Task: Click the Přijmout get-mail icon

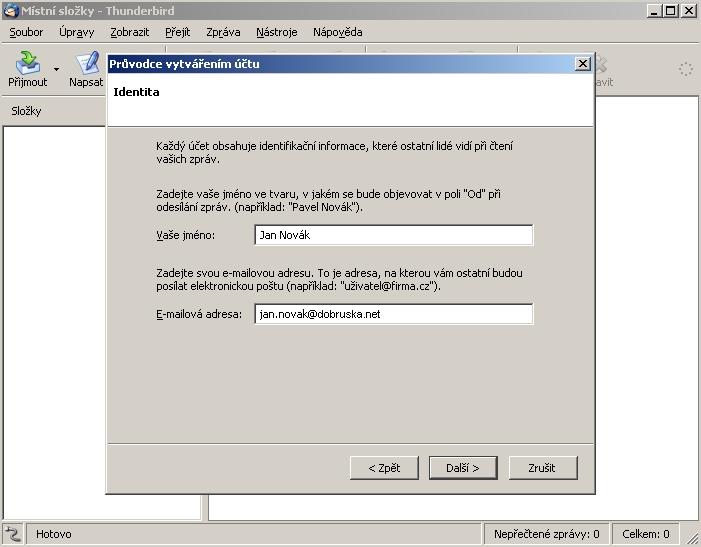Action: (28, 64)
